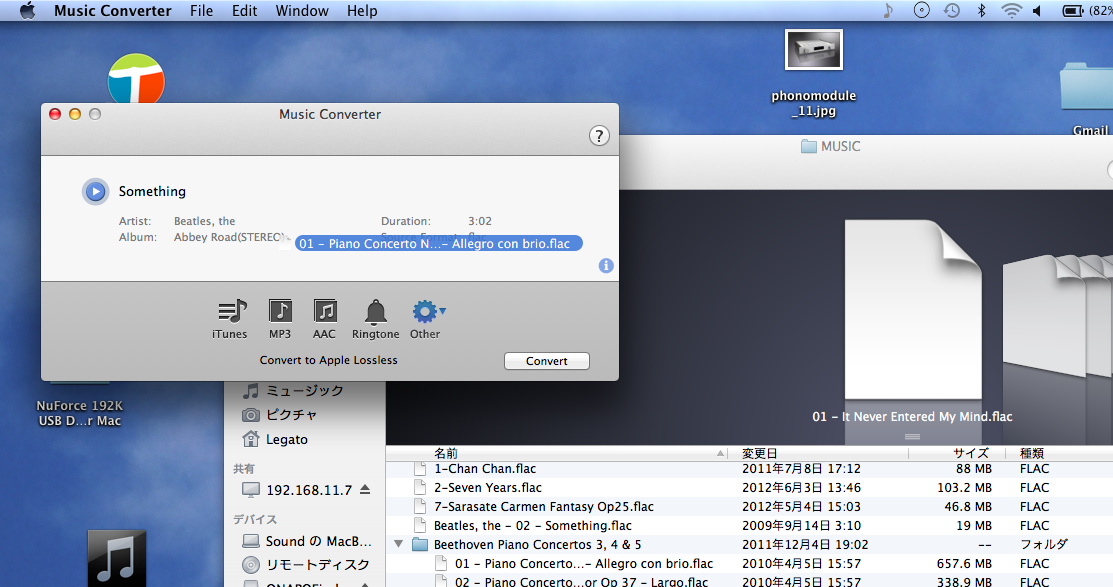Viewport: 1113px width, 587px height.
Task: Eject the 192.168.11.7 shared server
Action: tap(365, 489)
